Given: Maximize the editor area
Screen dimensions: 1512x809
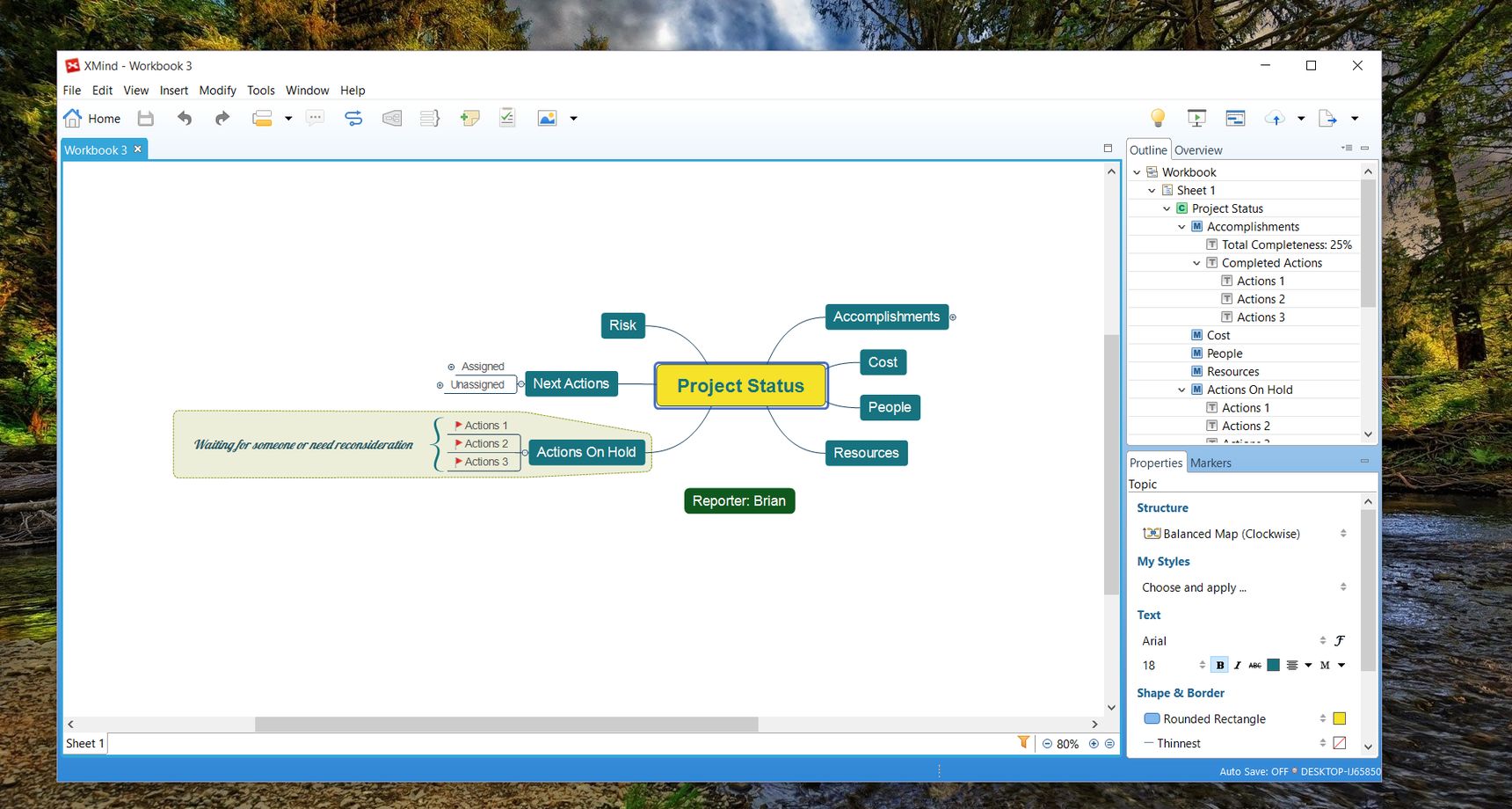Looking at the screenshot, I should 1108,149.
